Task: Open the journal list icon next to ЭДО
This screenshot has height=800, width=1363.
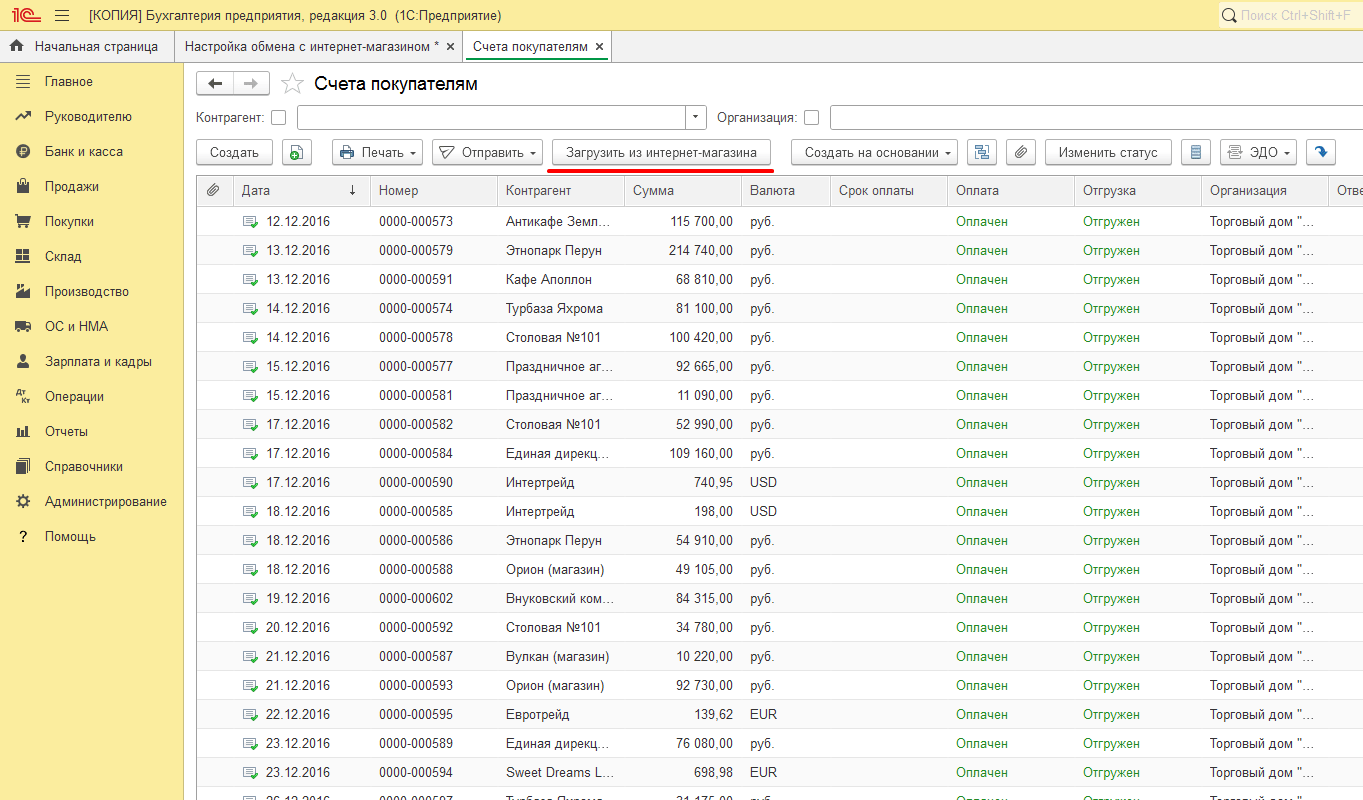Action: 1196,152
